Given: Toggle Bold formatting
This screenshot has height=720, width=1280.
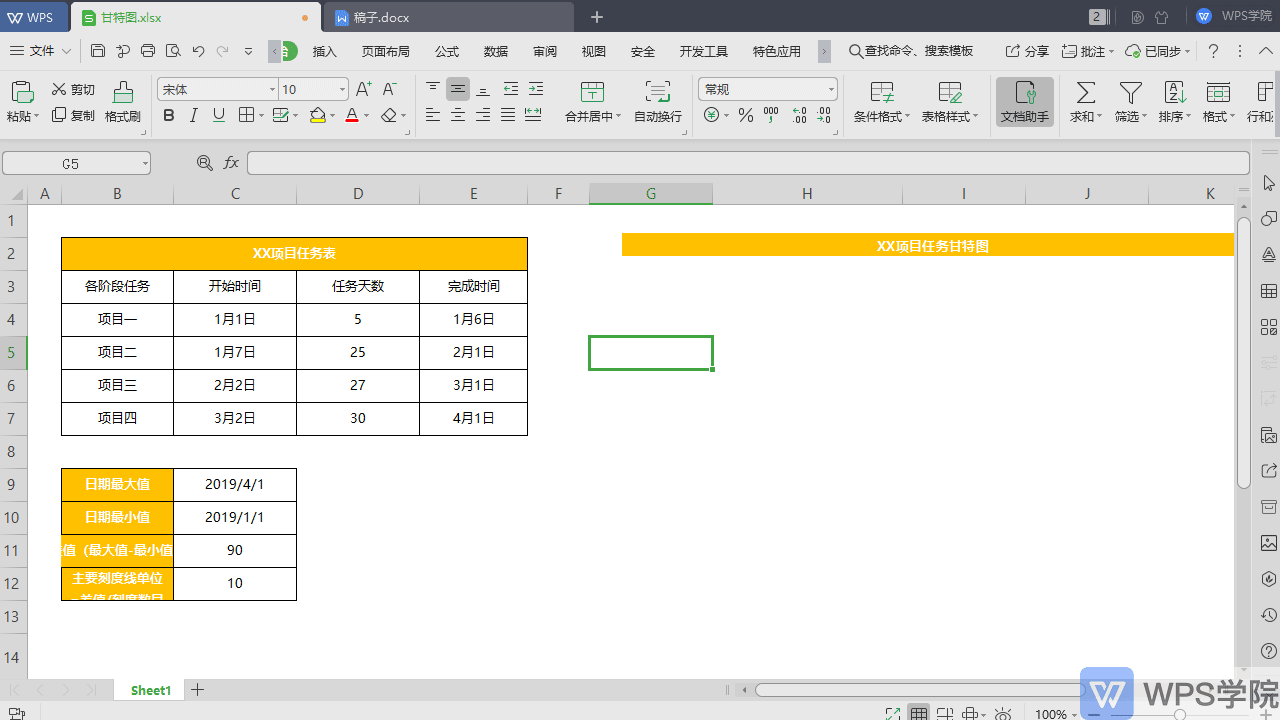Looking at the screenshot, I should click(168, 116).
